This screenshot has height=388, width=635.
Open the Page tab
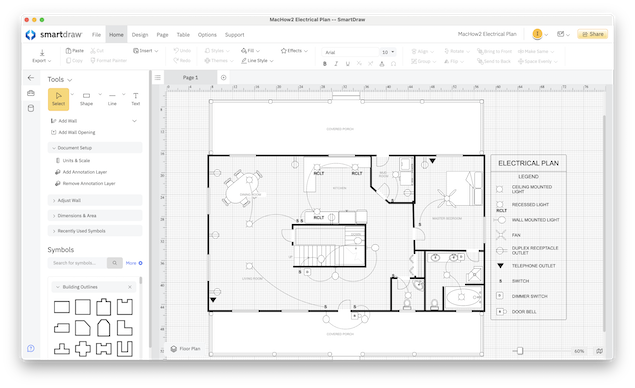(162, 35)
